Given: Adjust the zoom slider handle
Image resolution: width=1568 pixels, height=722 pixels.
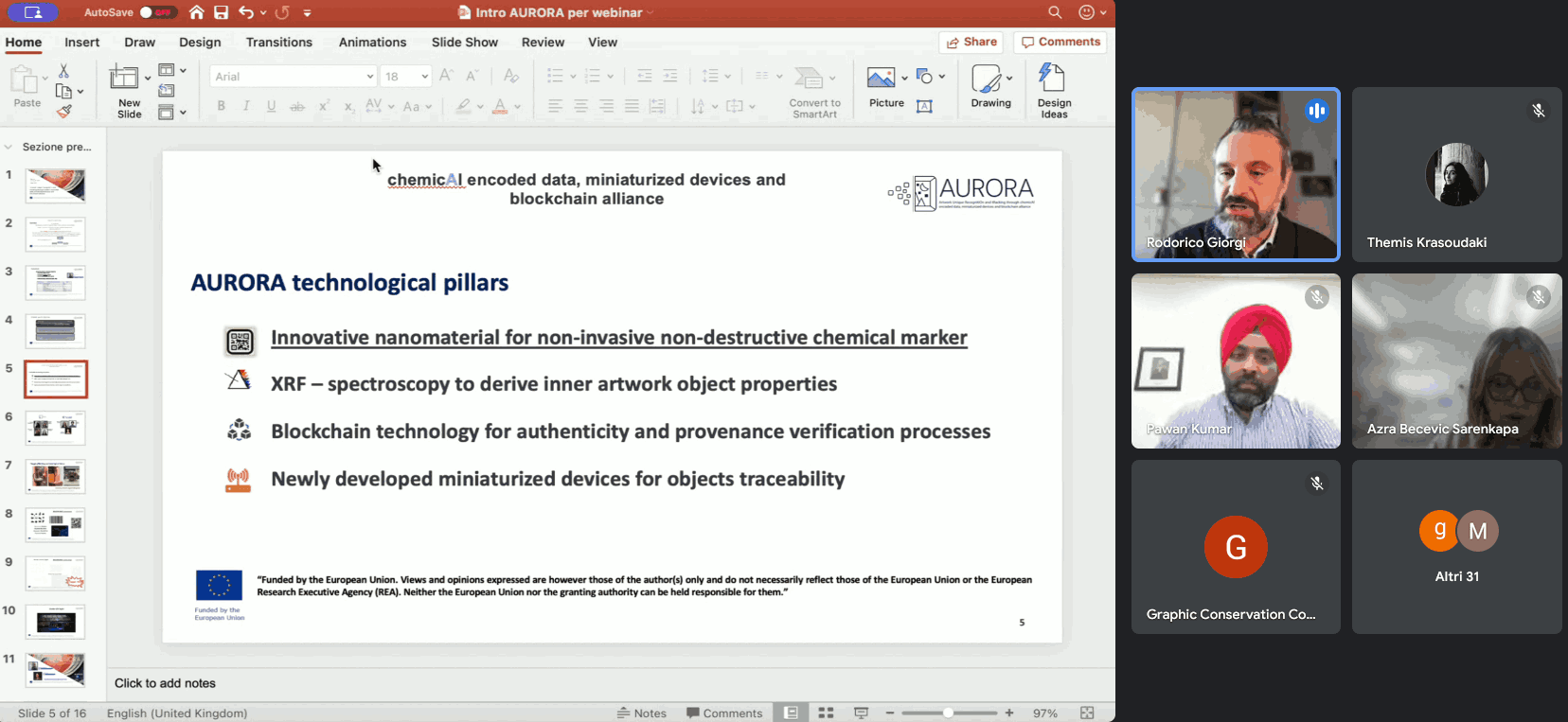Looking at the screenshot, I should click(x=948, y=713).
